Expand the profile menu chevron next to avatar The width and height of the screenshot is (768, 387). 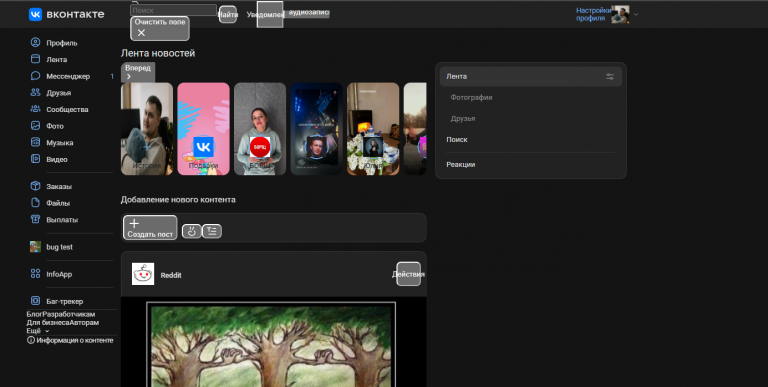[636, 14]
